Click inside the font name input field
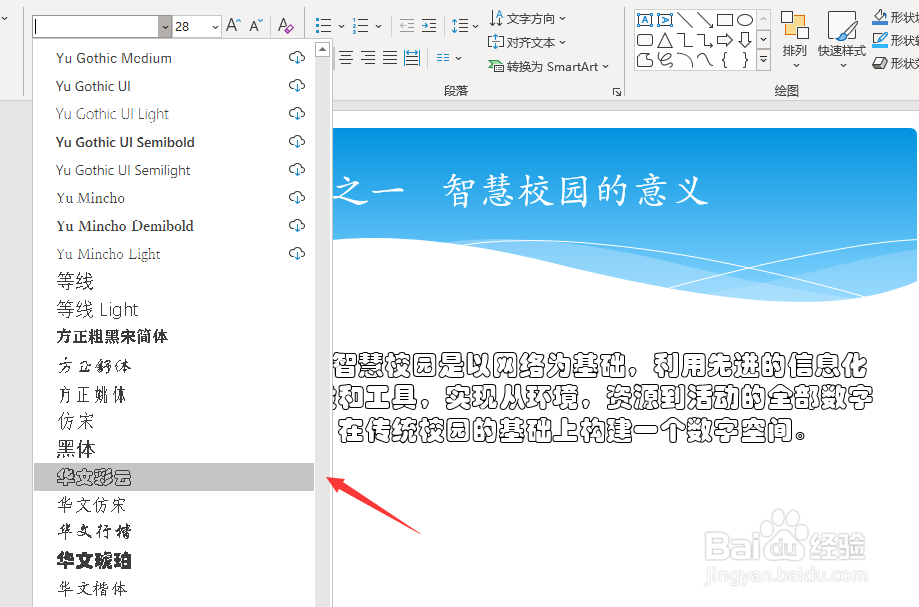Viewport: 919px width, 607px height. (96, 26)
